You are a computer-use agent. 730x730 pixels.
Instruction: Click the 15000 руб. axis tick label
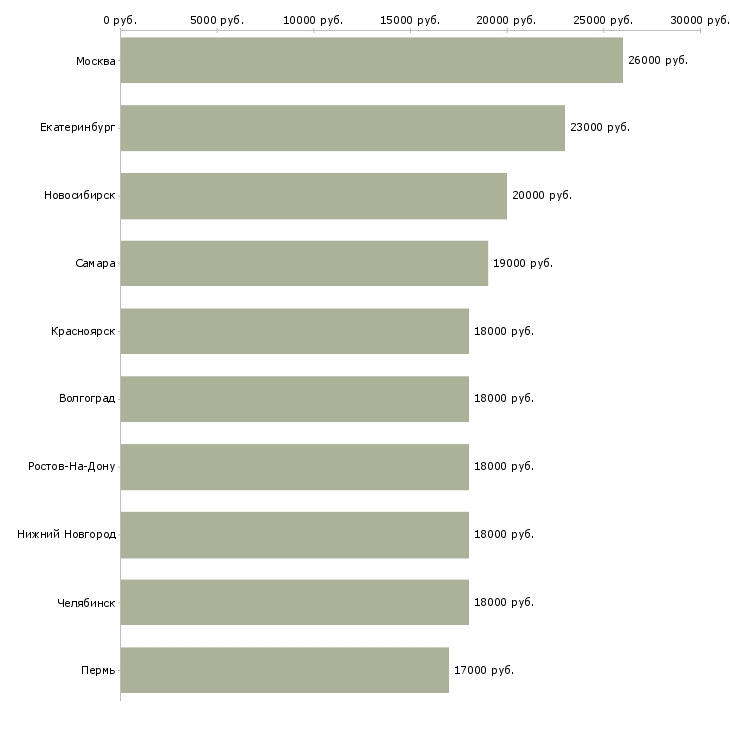[410, 20]
